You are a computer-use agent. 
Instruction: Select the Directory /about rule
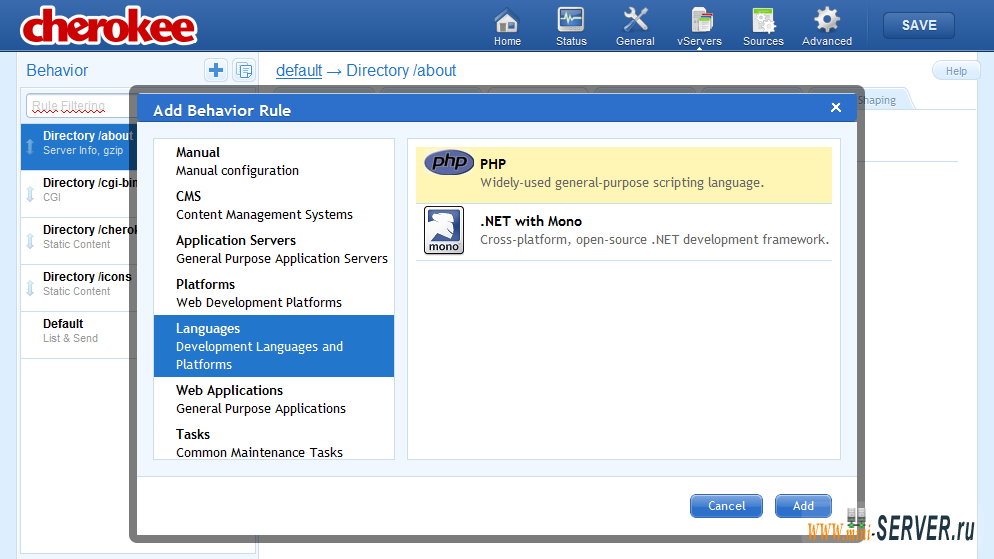79,146
